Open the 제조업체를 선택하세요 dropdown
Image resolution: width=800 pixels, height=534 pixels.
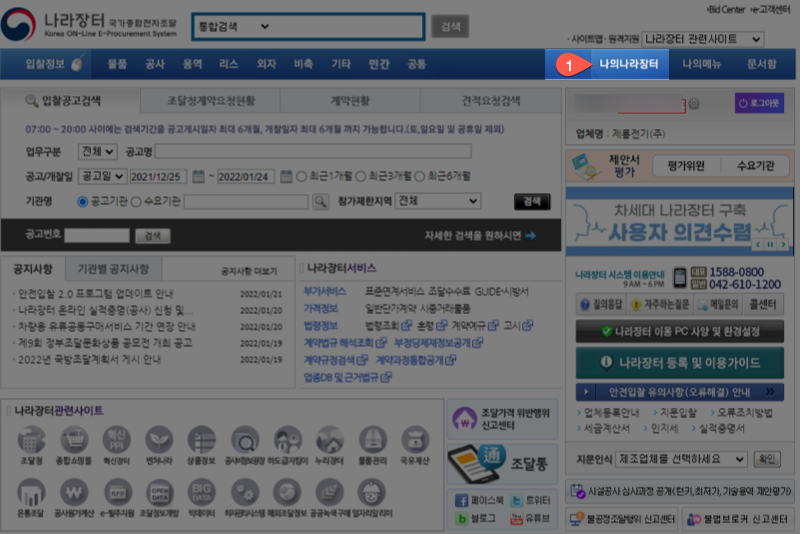click(681, 459)
